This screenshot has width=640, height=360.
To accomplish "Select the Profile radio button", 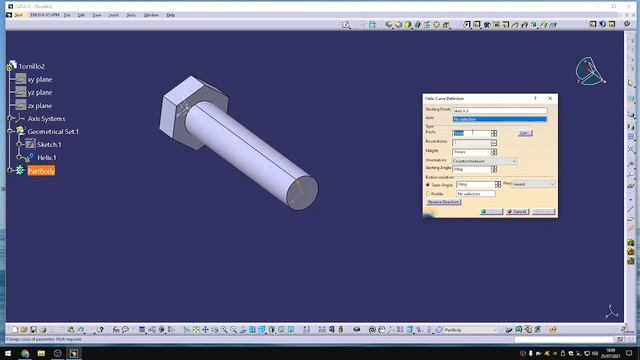I will (428, 194).
